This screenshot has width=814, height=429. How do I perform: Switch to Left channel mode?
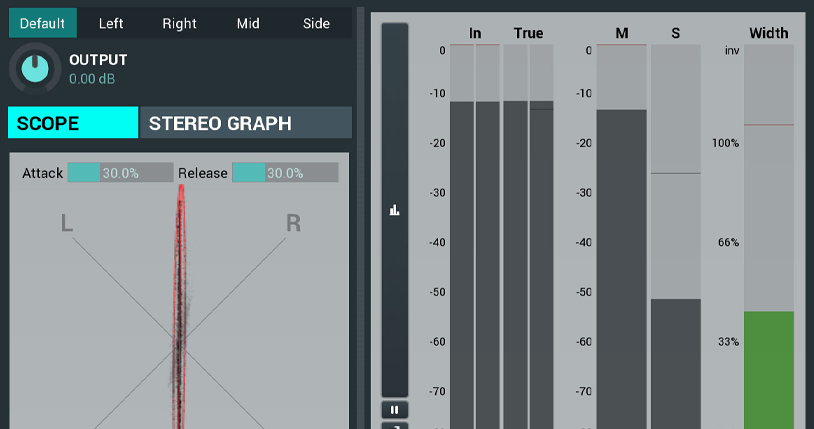coord(111,23)
